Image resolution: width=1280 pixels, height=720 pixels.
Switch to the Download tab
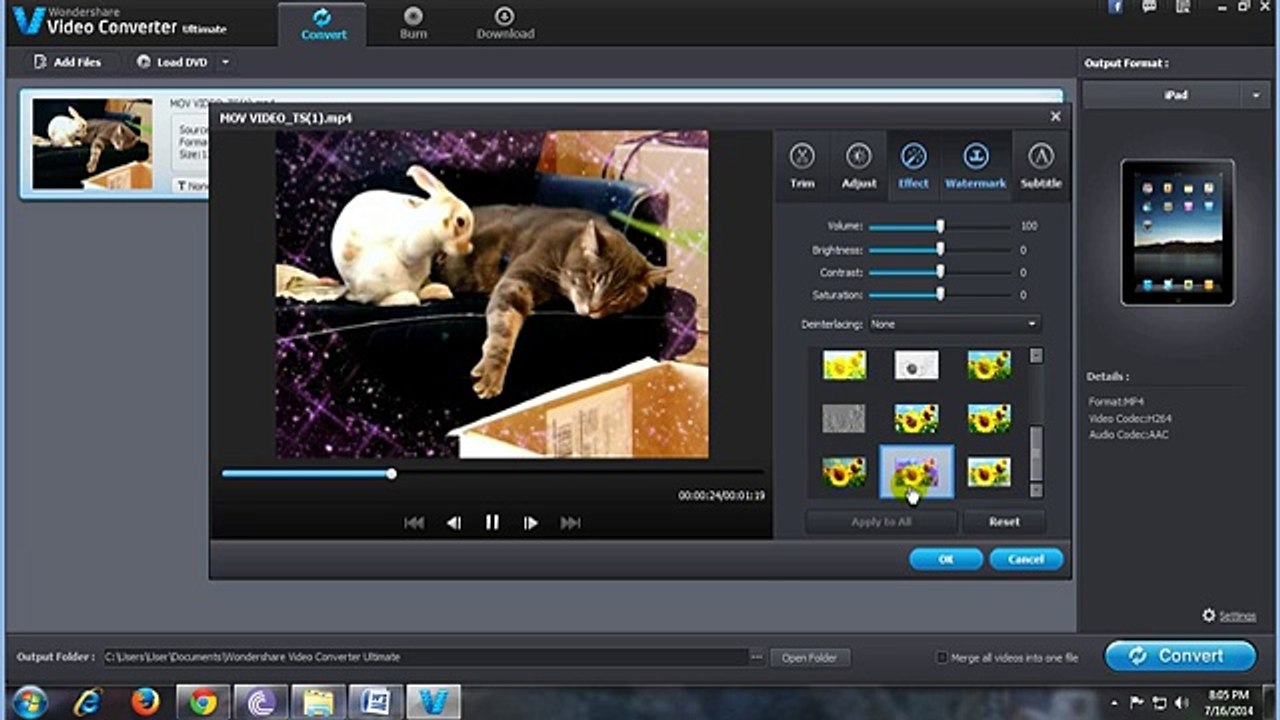coord(505,24)
